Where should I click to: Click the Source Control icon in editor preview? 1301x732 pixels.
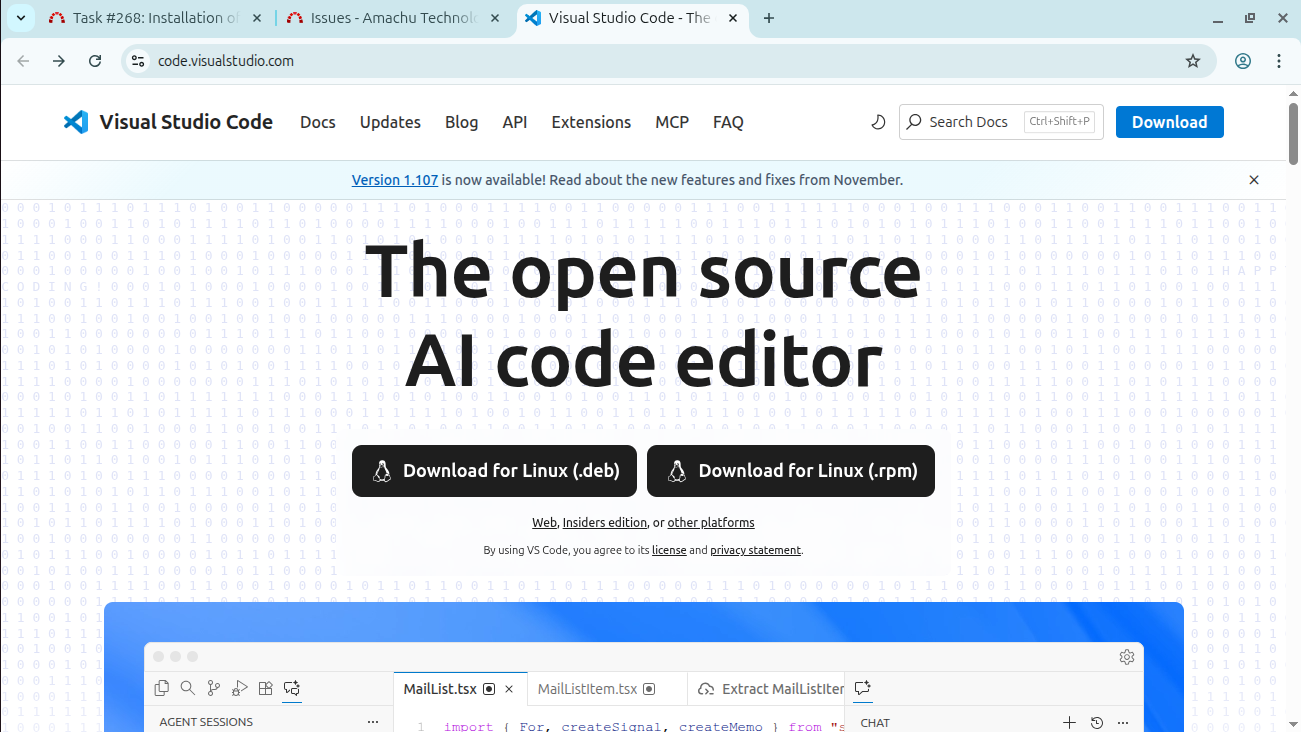tap(213, 688)
